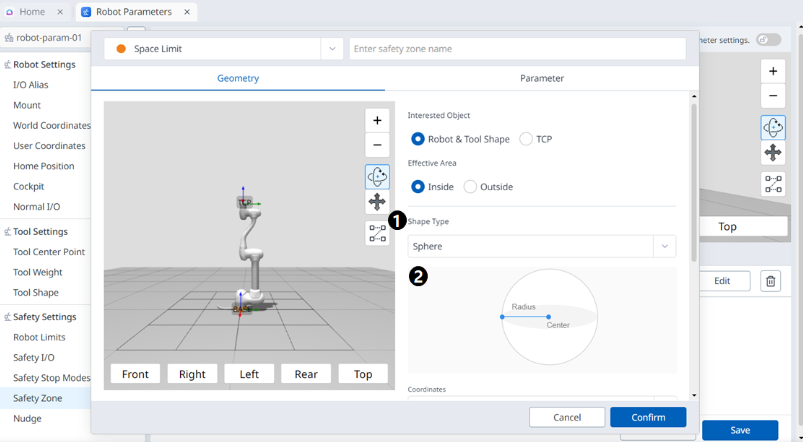
Task: Click the trash delete icon beside Edit
Action: pyautogui.click(x=770, y=281)
